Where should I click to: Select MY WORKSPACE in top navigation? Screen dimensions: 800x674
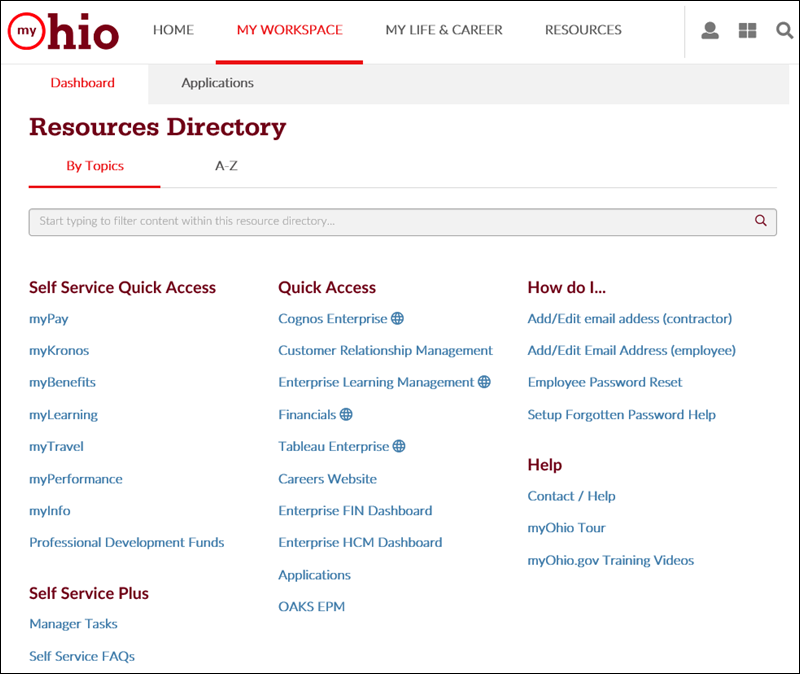pyautogui.click(x=289, y=30)
